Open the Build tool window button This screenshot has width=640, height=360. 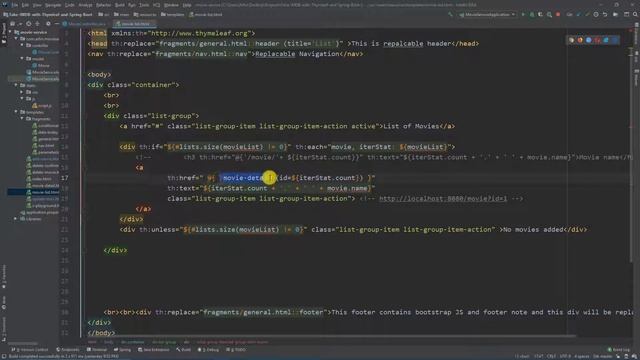(x=184, y=350)
